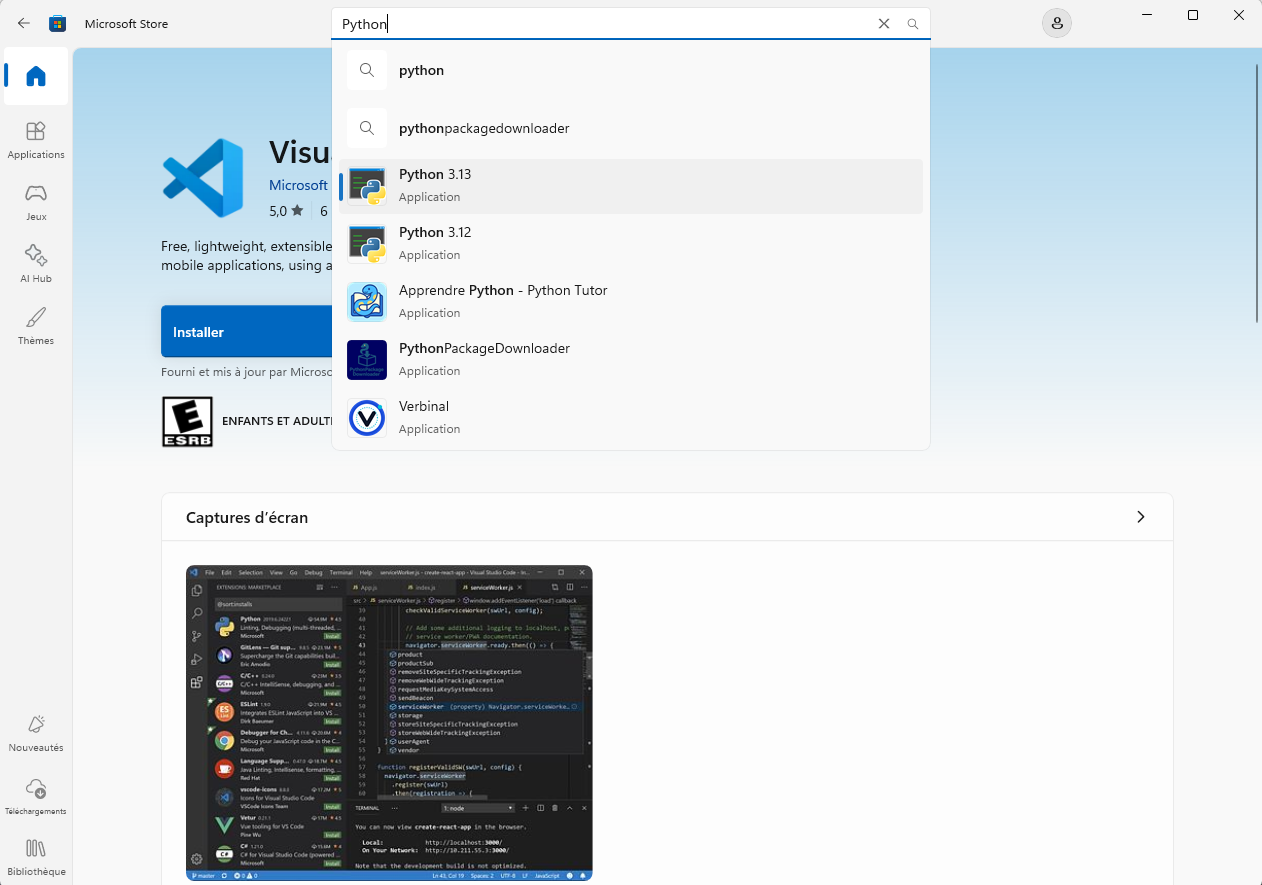Click the 5,0 star rating
The height and width of the screenshot is (885, 1262).
[286, 211]
